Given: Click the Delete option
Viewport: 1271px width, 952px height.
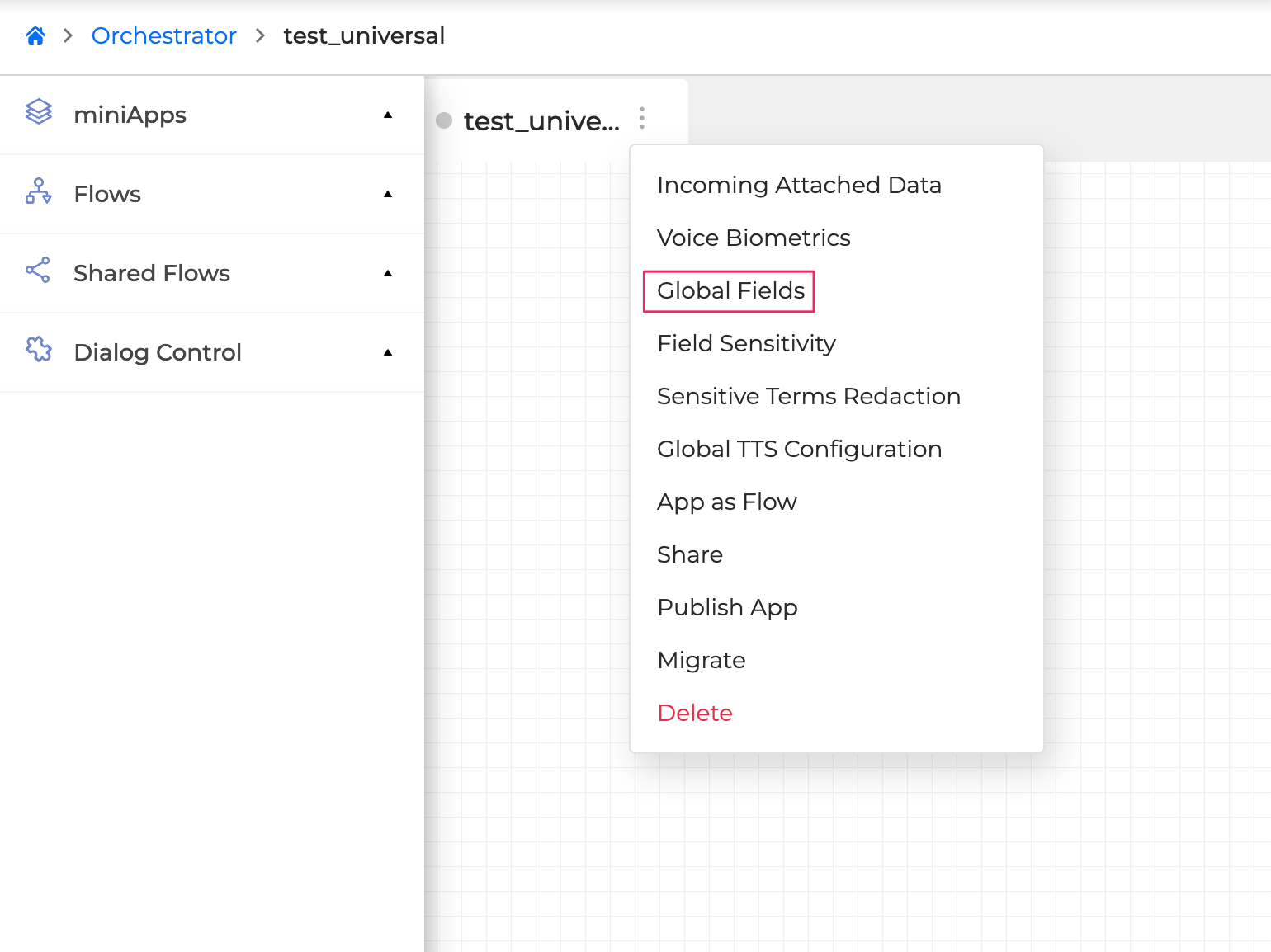Looking at the screenshot, I should click(695, 713).
